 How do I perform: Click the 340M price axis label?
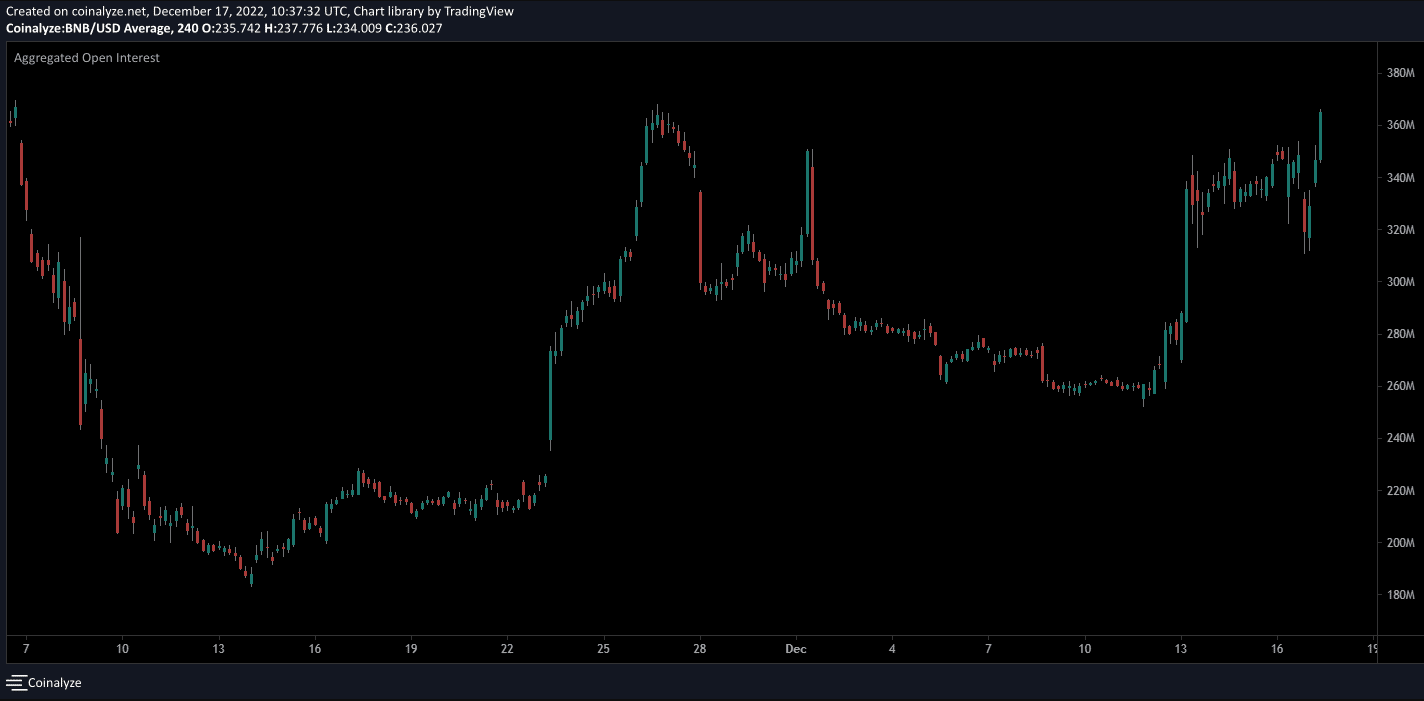(1400, 178)
